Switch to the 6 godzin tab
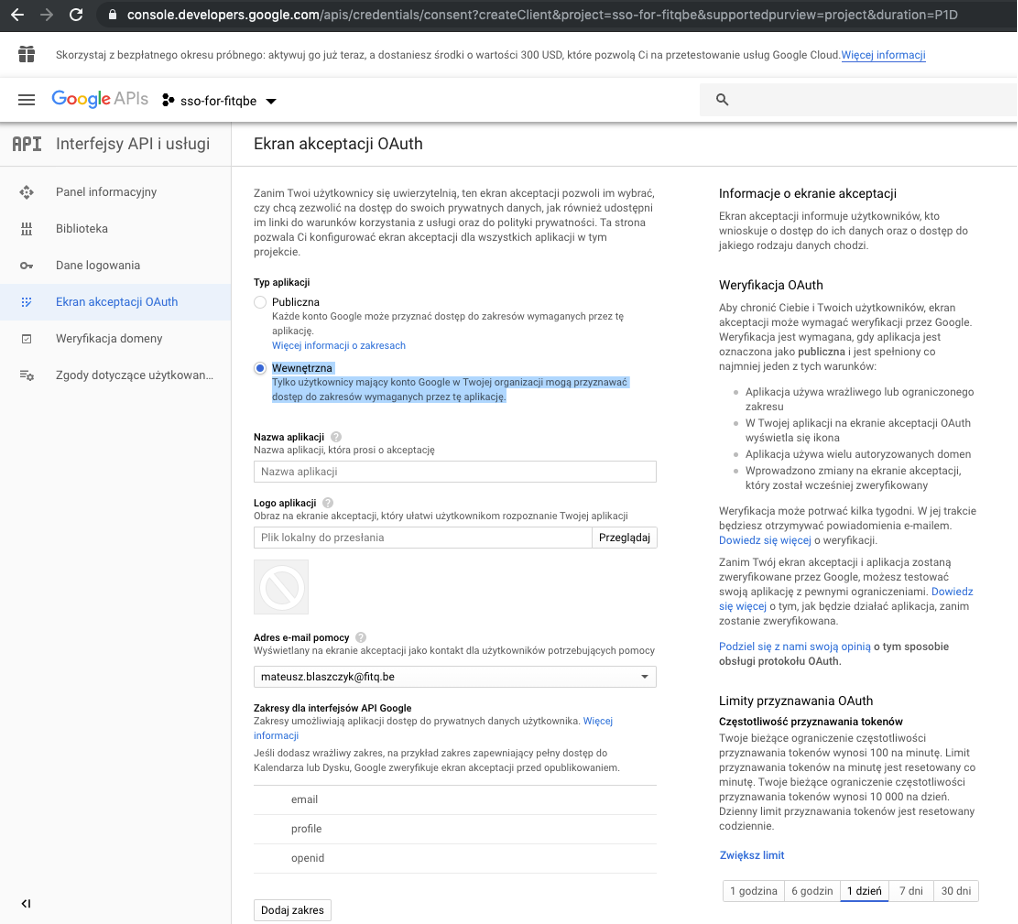Viewport: 1018px width, 924px height. coord(812,891)
